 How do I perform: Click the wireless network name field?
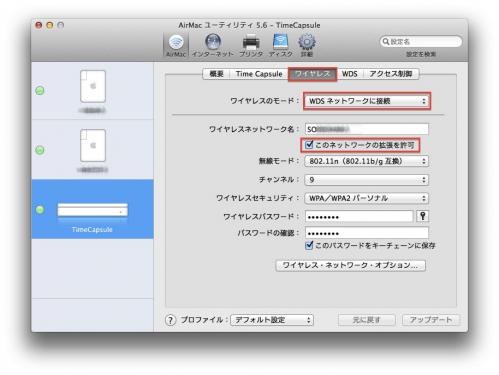367,129
